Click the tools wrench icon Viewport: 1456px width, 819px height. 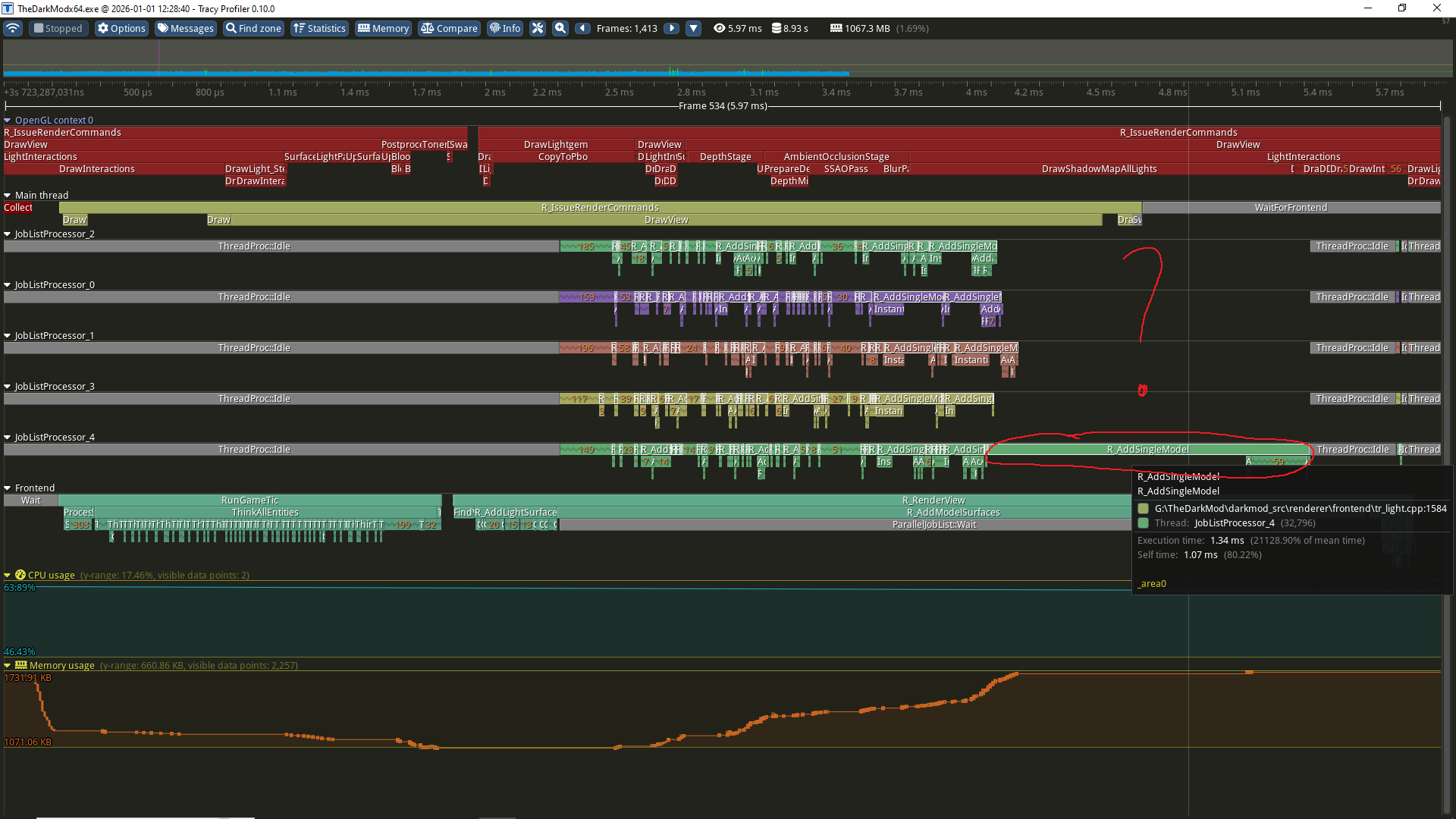[538, 28]
